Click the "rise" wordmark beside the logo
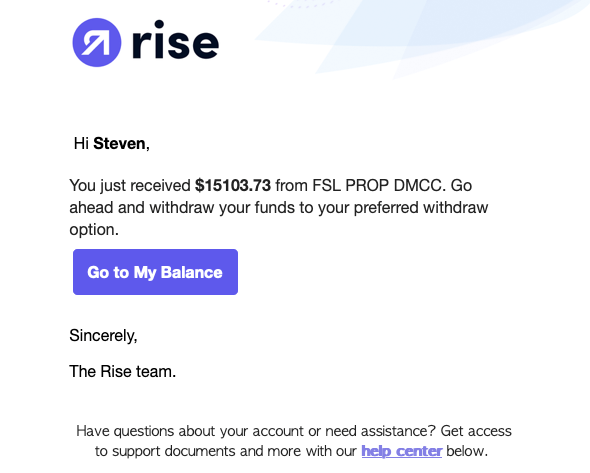 pyautogui.click(x=175, y=40)
